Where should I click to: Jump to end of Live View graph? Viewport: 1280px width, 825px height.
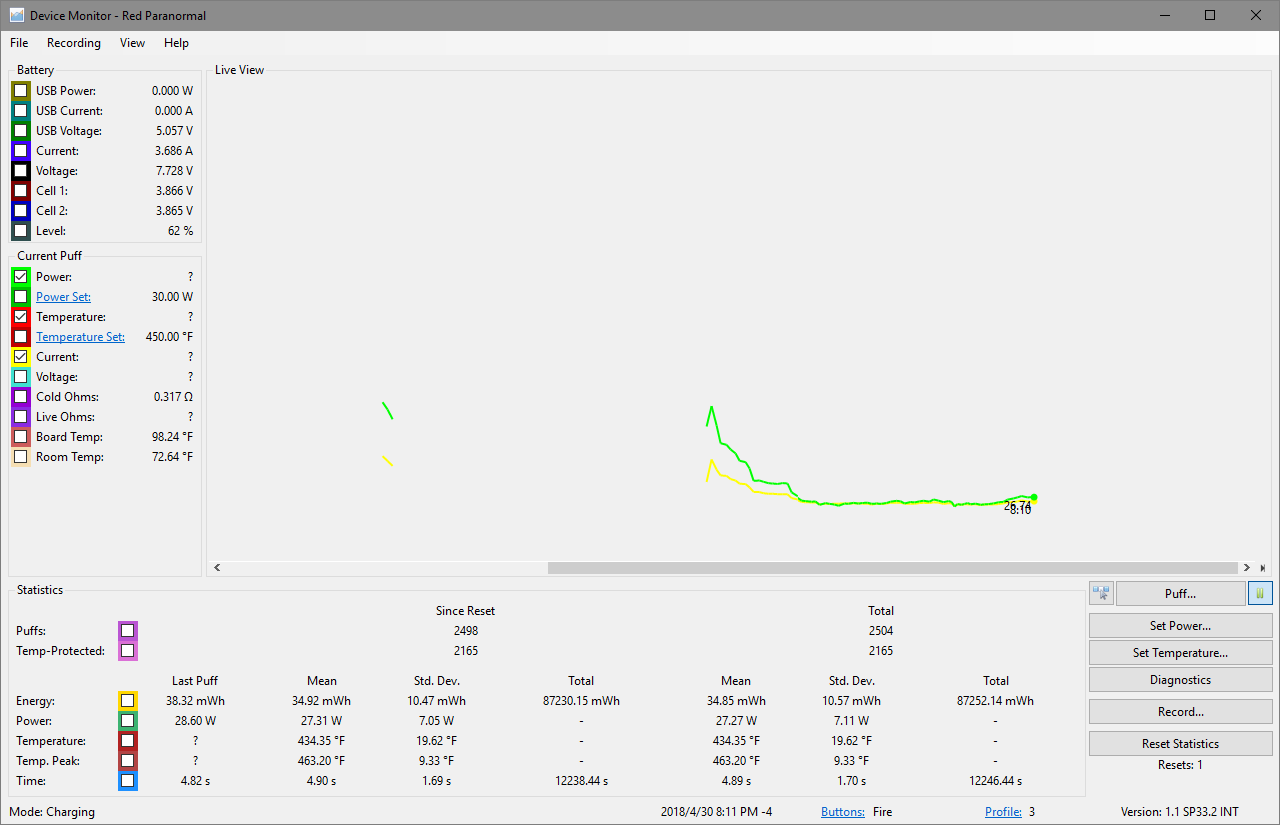[x=1262, y=568]
